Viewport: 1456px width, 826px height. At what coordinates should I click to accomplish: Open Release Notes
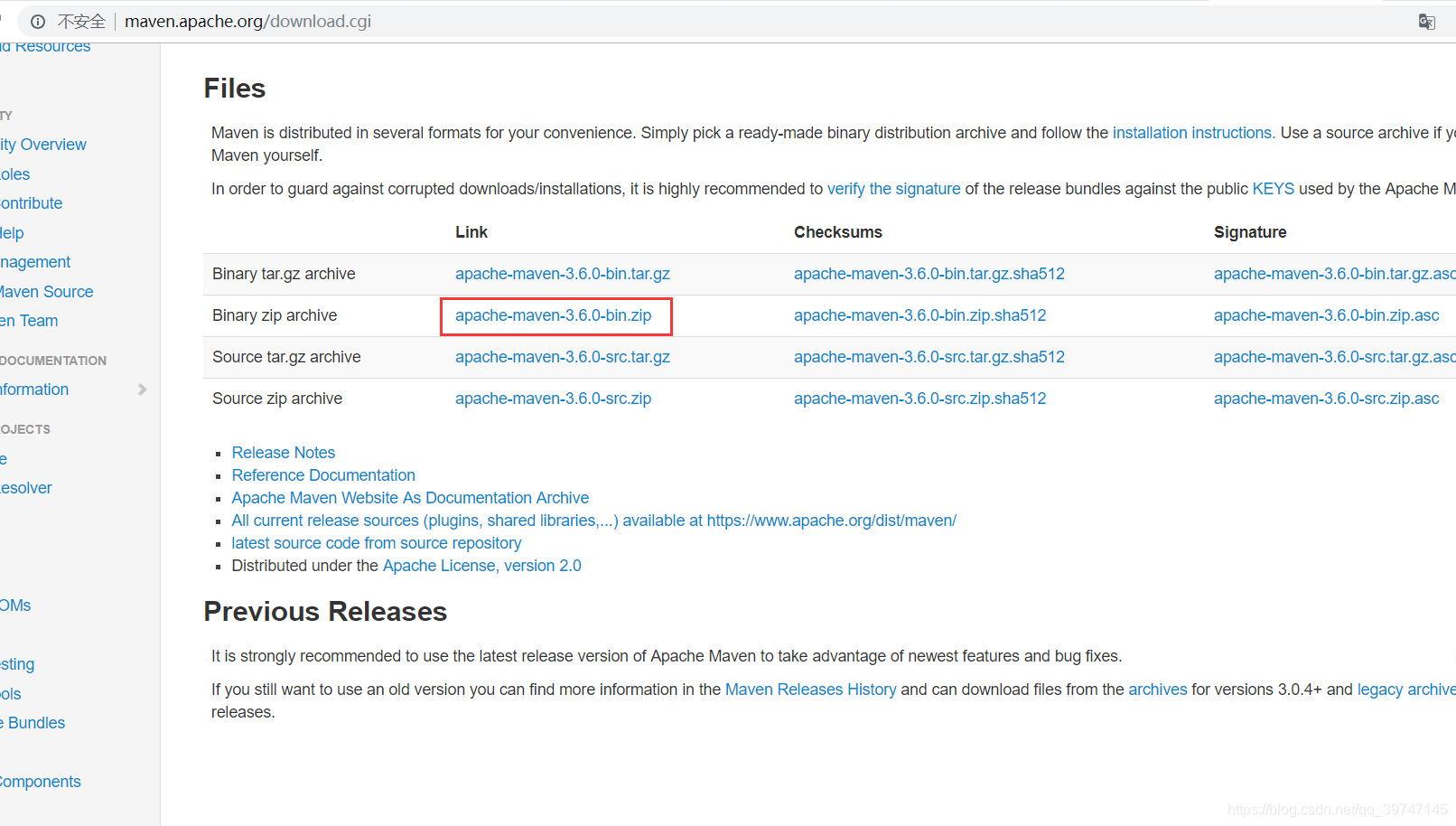pyautogui.click(x=284, y=453)
